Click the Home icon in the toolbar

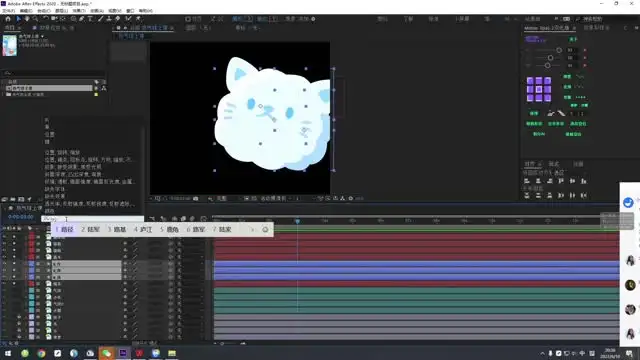pos(8,19)
